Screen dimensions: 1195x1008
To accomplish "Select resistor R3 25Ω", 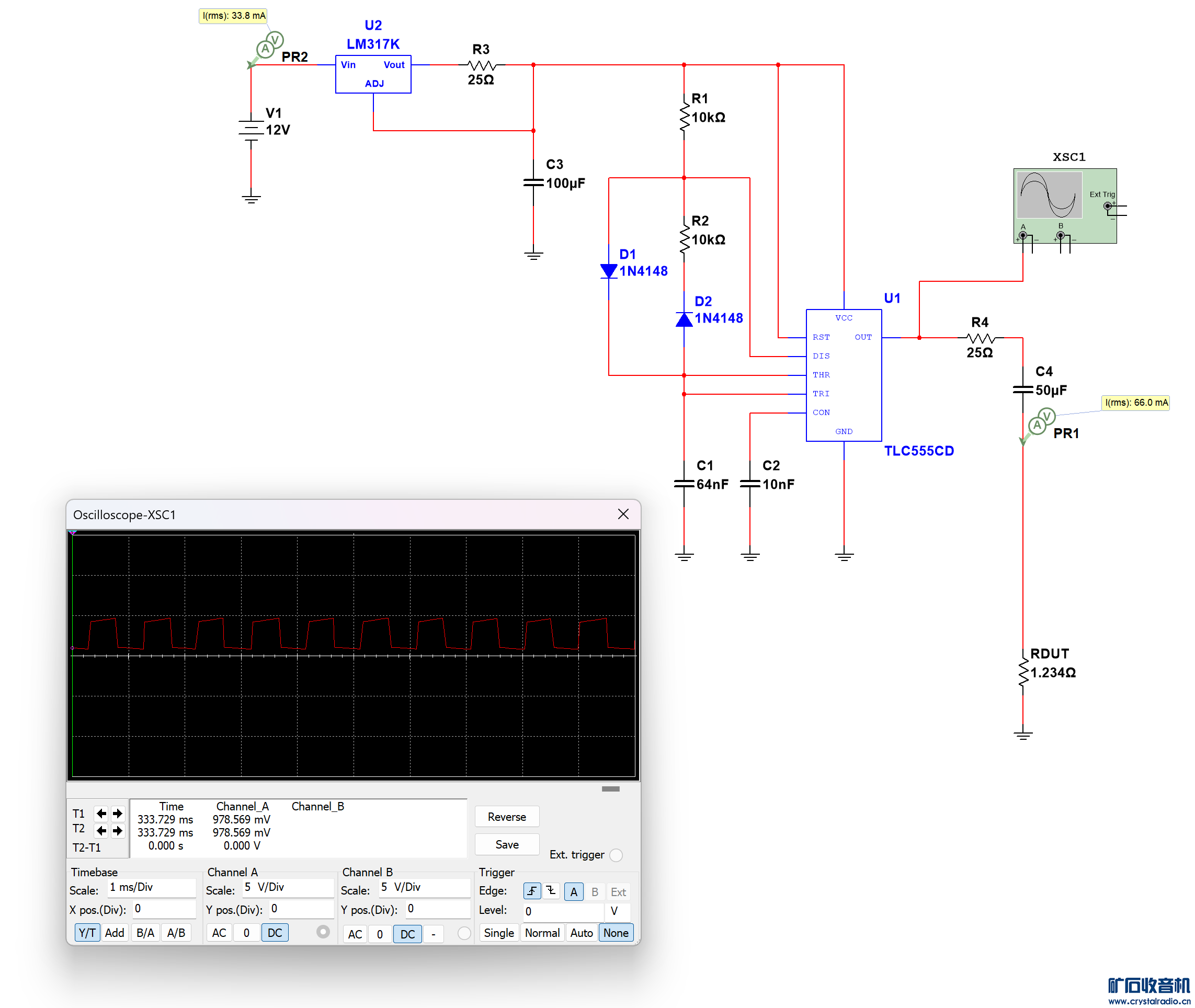I will 481,65.
